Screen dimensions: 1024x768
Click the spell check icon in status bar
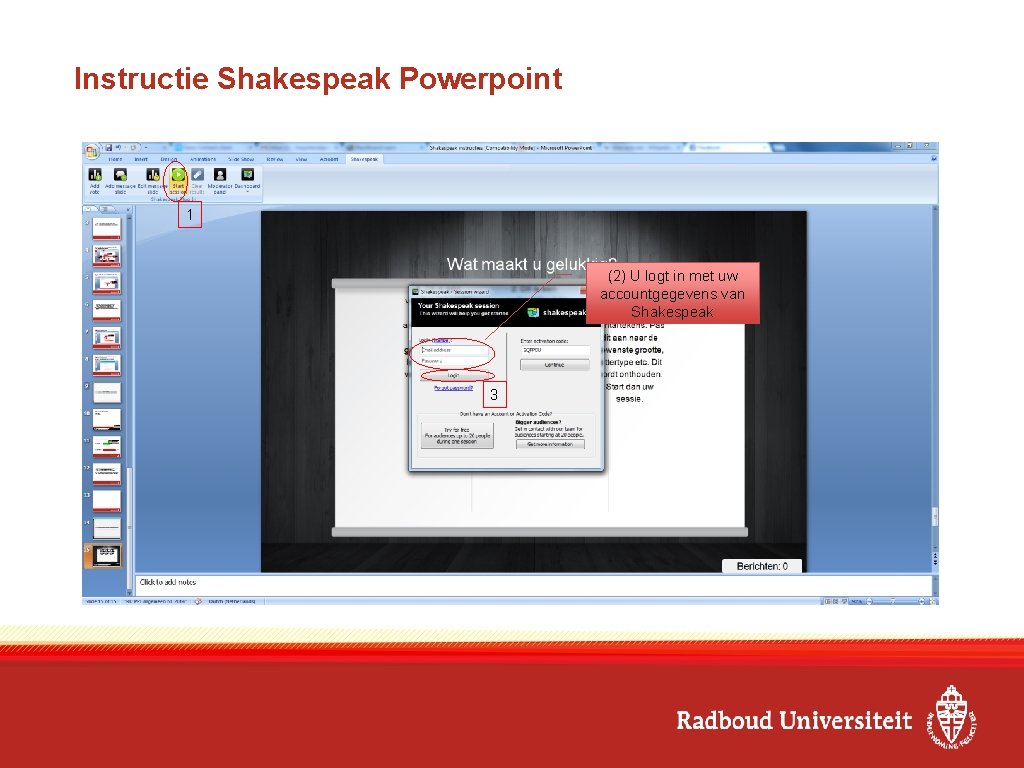point(198,601)
